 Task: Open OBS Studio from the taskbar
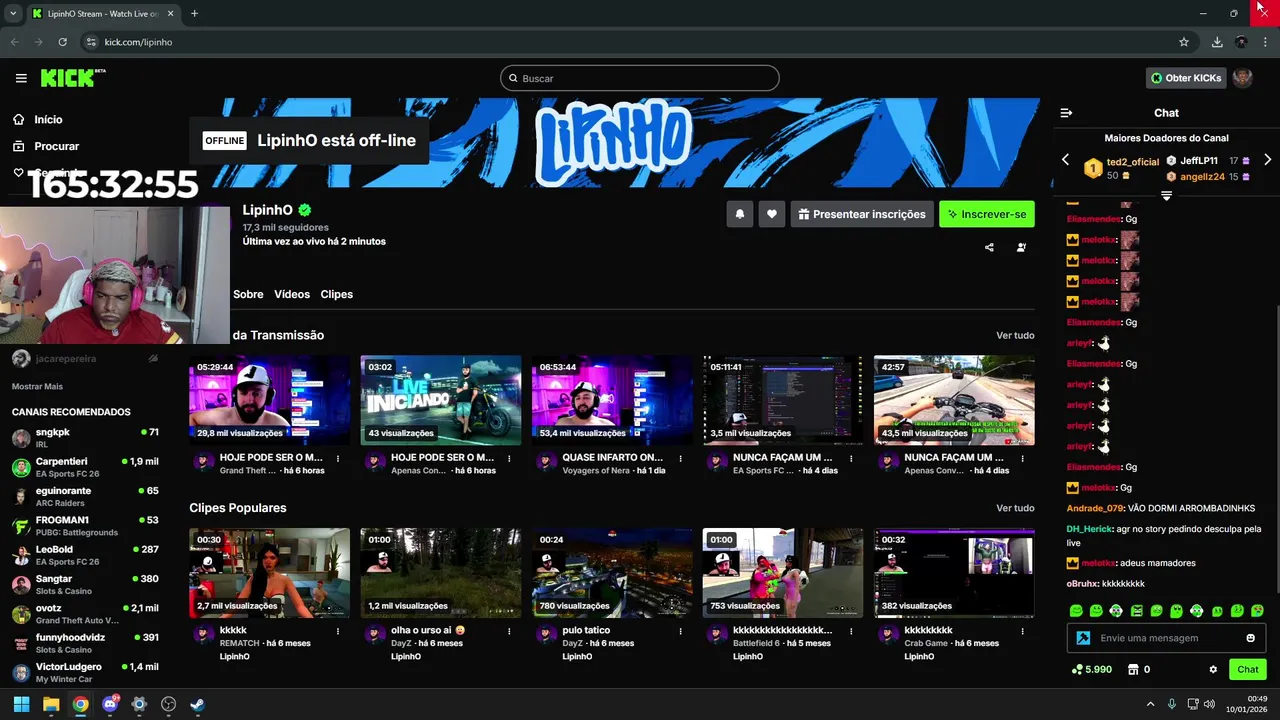[x=168, y=704]
